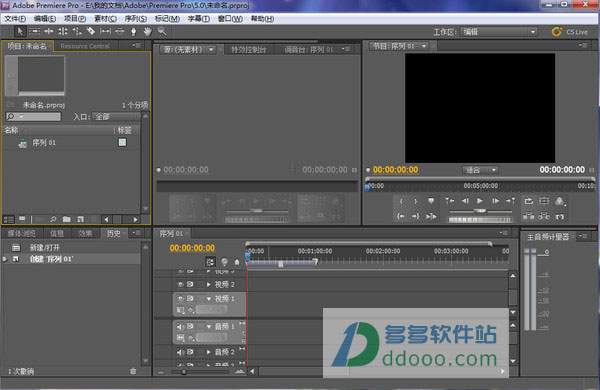Open the 编辑 menu
This screenshot has width=600, height=390.
45,19
